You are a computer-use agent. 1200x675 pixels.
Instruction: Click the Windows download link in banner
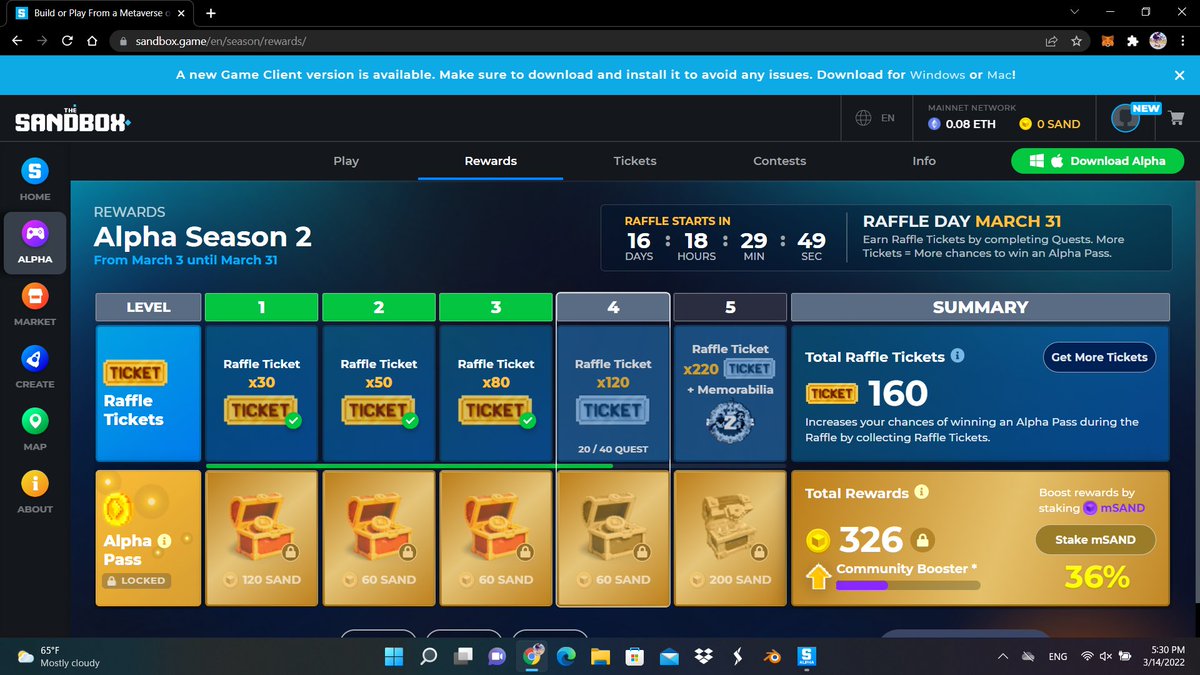pos(936,75)
